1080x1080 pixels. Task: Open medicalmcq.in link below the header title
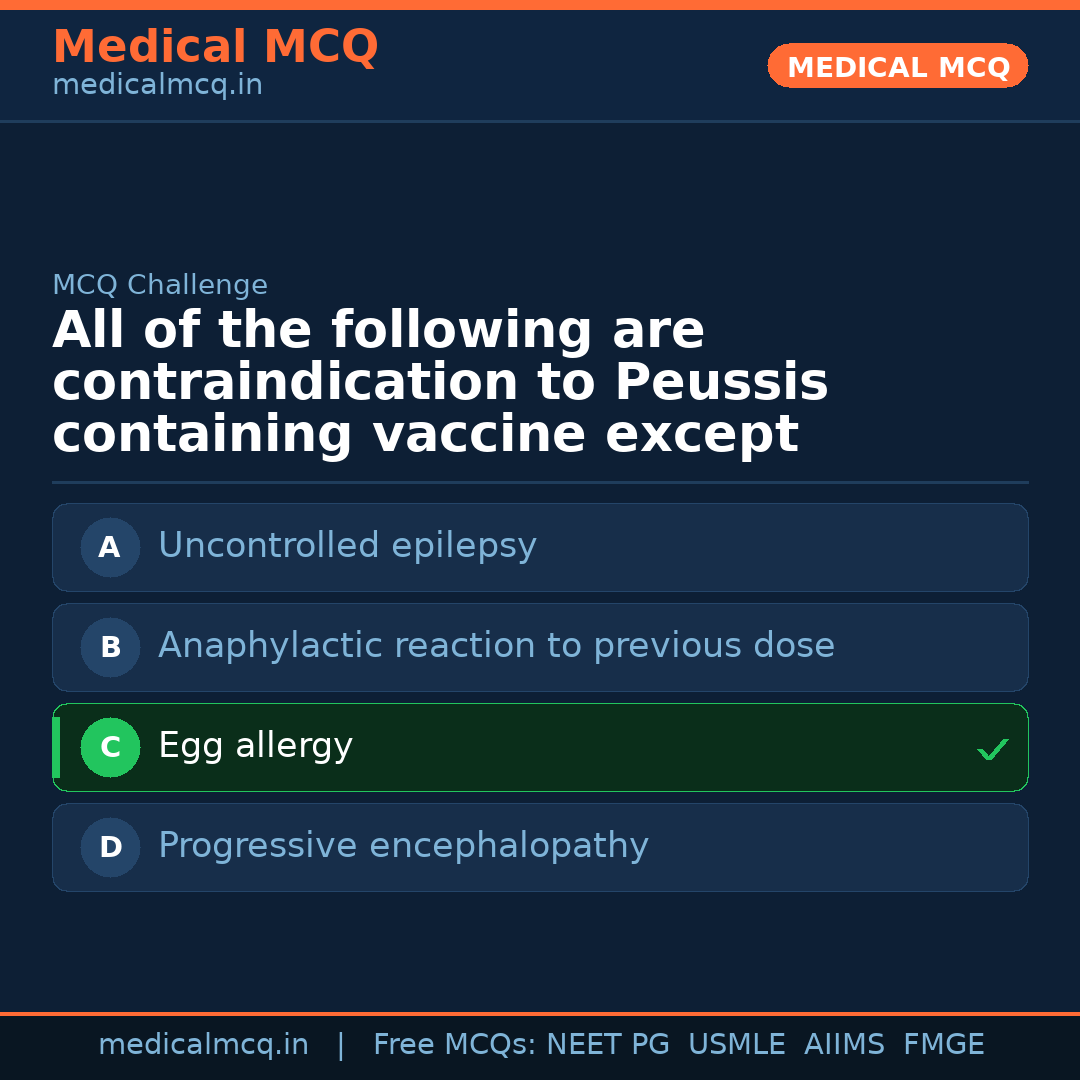coord(157,86)
